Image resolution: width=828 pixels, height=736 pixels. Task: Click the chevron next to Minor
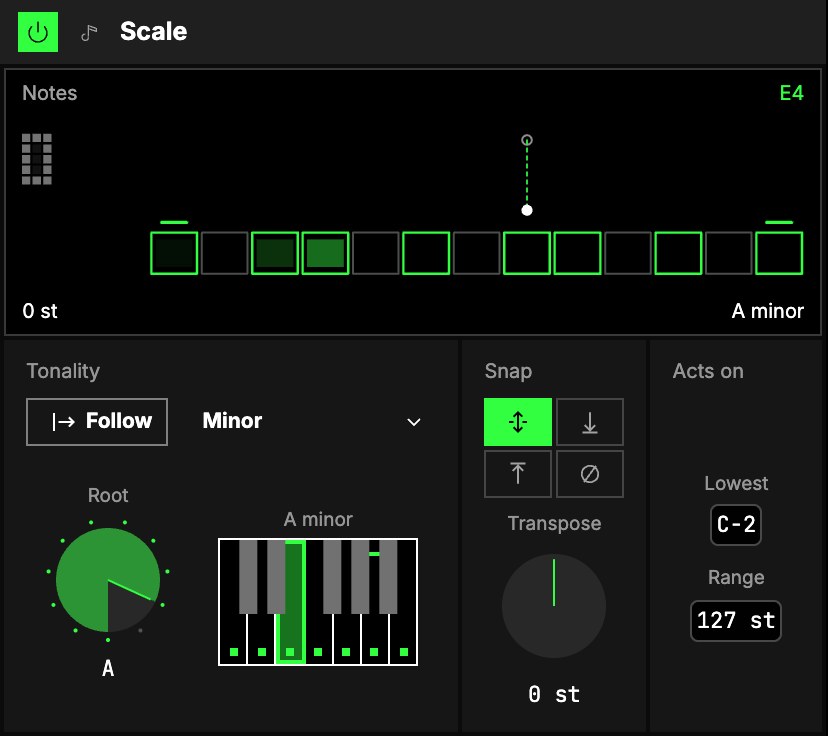point(414,422)
